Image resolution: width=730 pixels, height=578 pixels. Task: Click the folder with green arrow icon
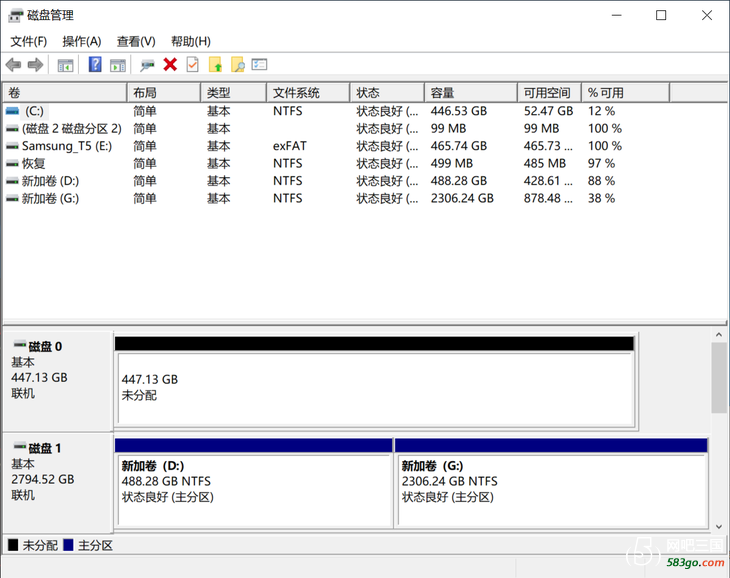pyautogui.click(x=215, y=65)
